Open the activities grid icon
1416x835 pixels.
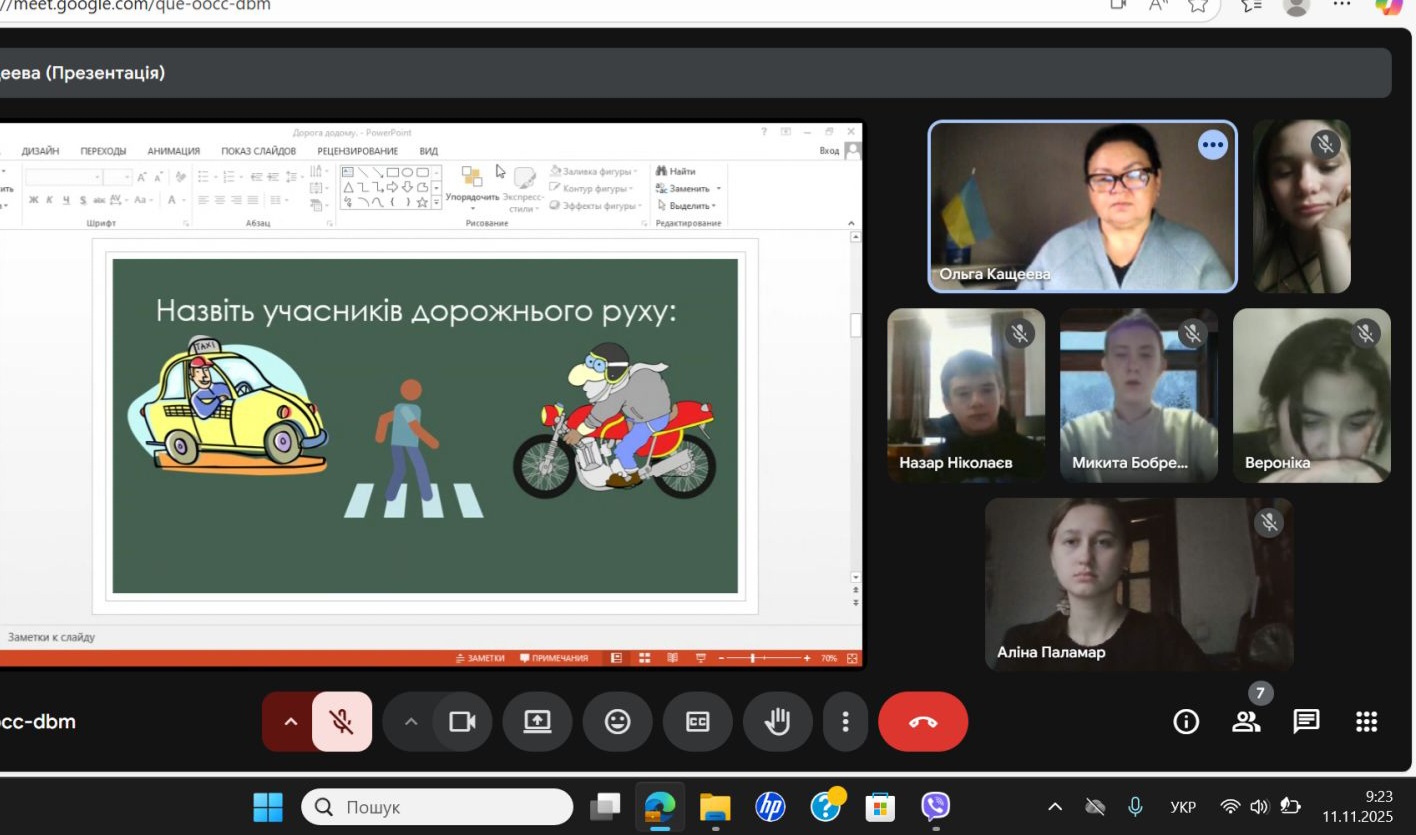coord(1366,721)
